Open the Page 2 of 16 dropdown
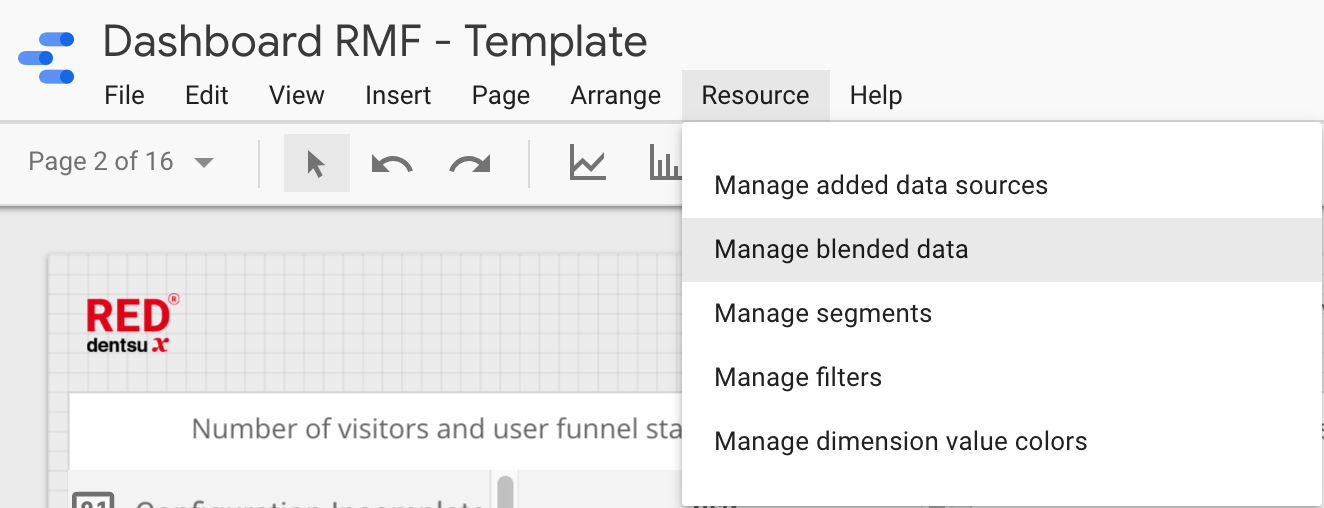 [121, 162]
